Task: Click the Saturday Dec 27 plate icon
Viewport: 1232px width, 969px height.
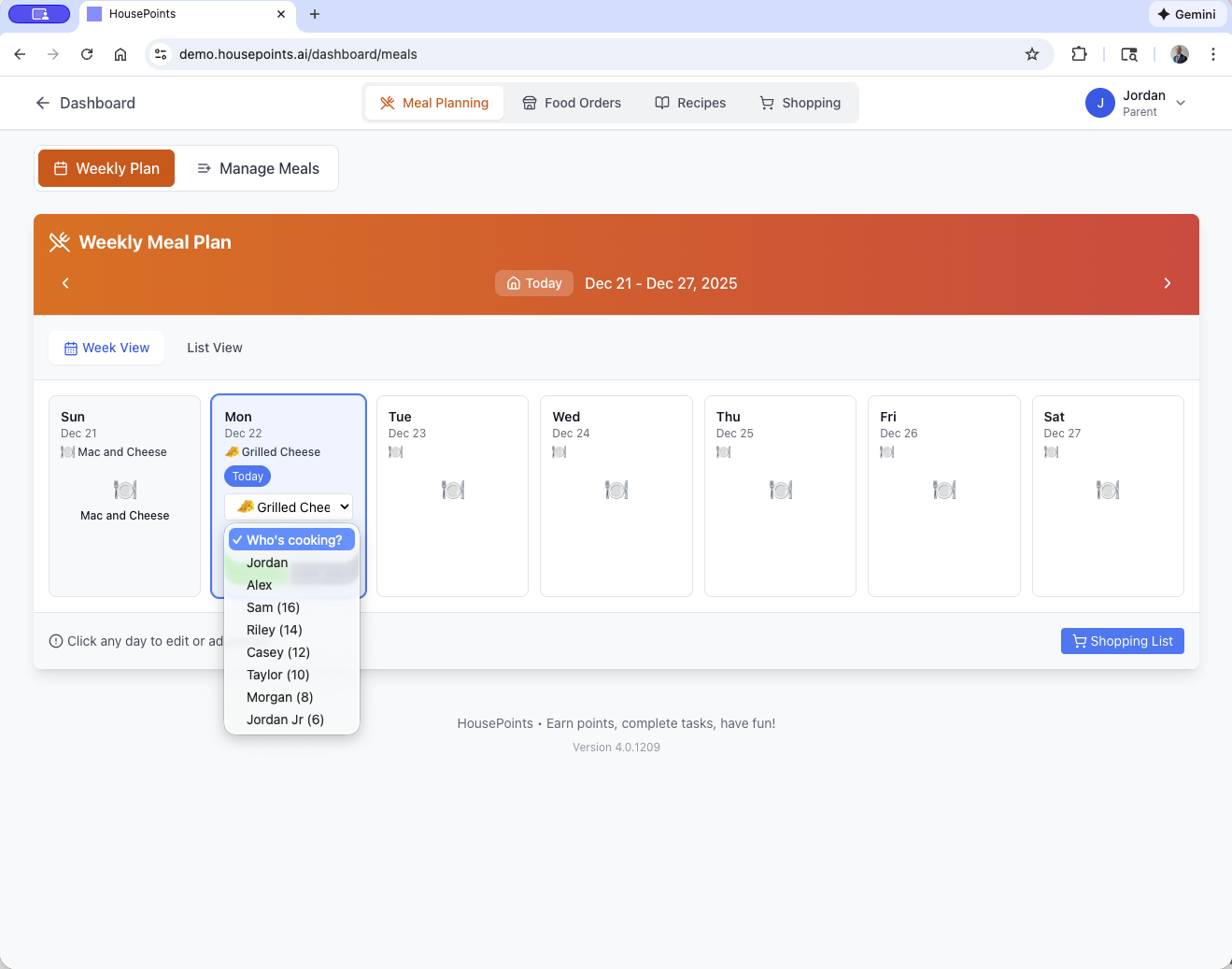Action: (x=1108, y=490)
